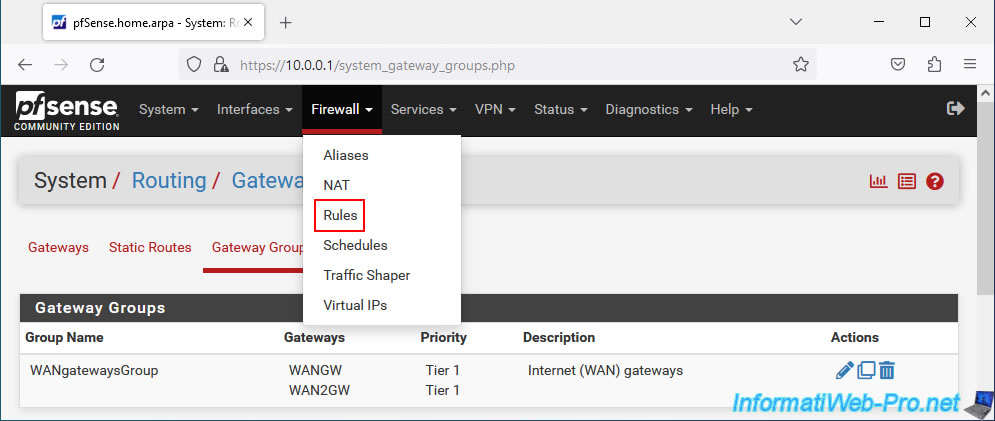Bookmark this page with star icon

click(x=801, y=64)
